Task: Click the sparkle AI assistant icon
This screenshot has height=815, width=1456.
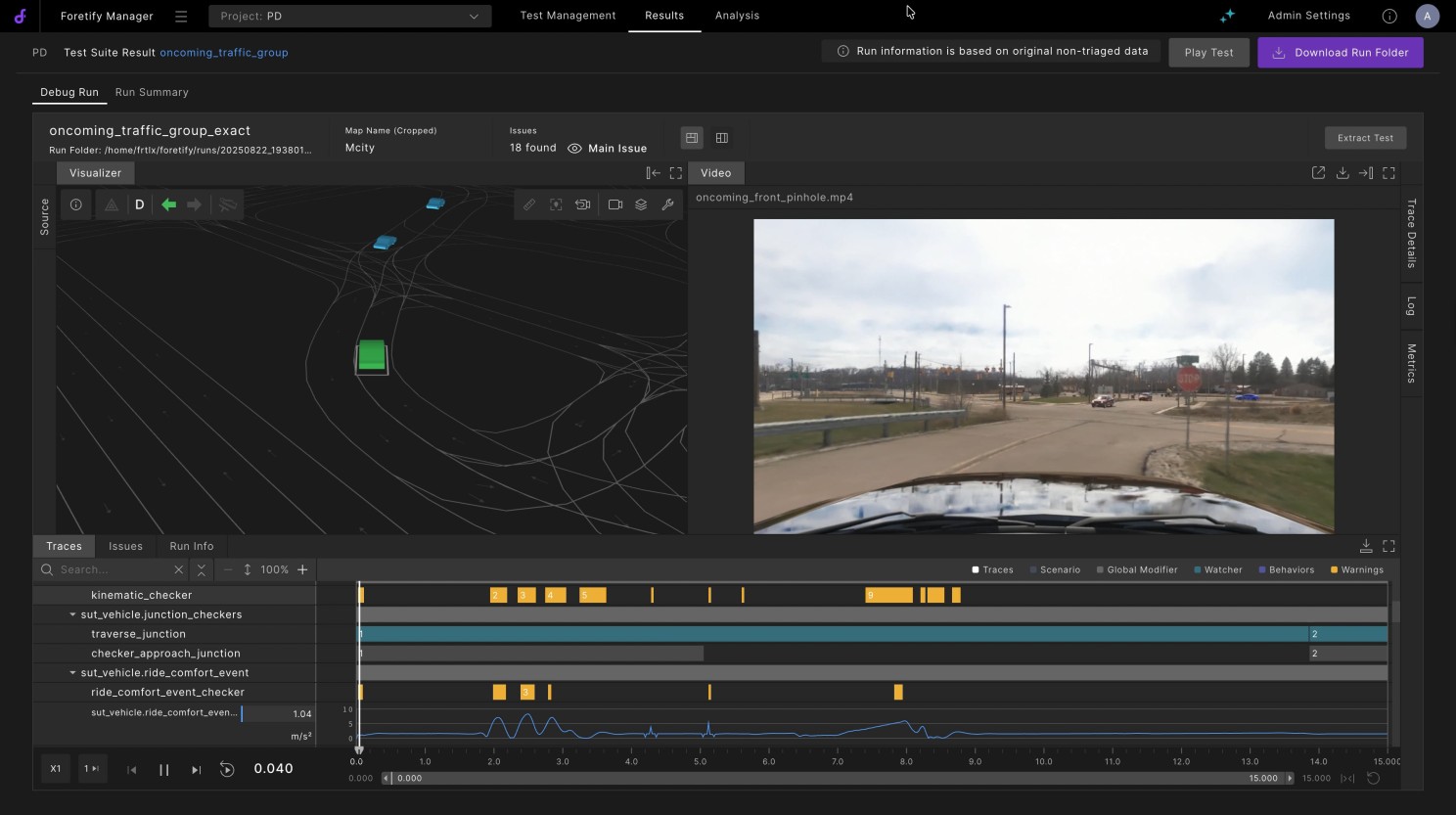Action: tap(1227, 16)
